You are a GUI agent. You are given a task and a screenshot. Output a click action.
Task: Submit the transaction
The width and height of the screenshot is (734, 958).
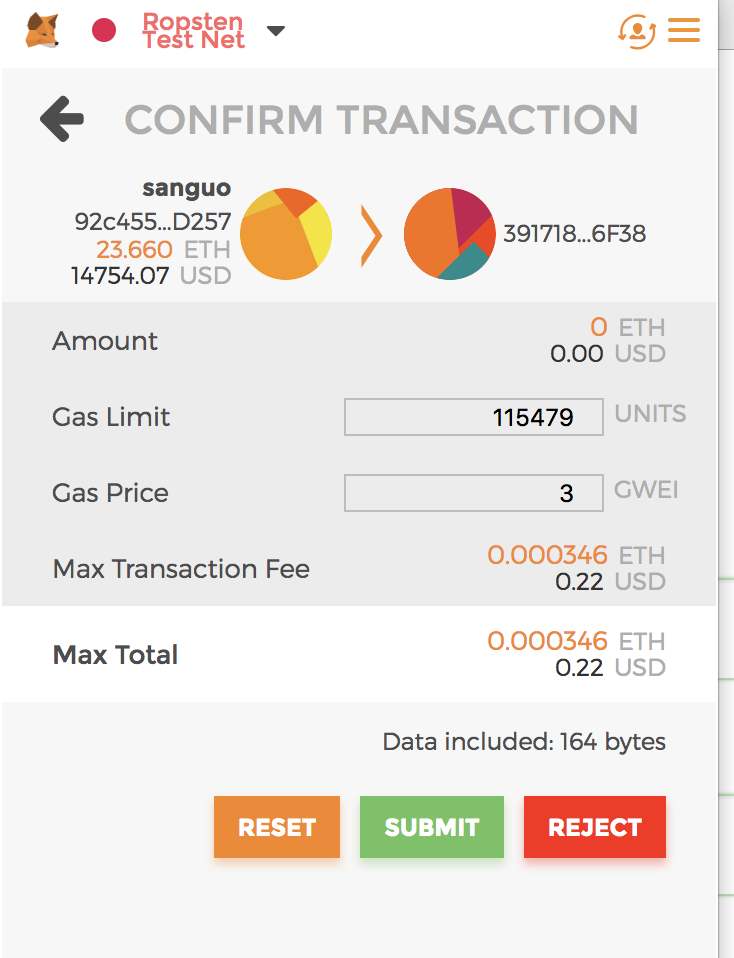431,827
